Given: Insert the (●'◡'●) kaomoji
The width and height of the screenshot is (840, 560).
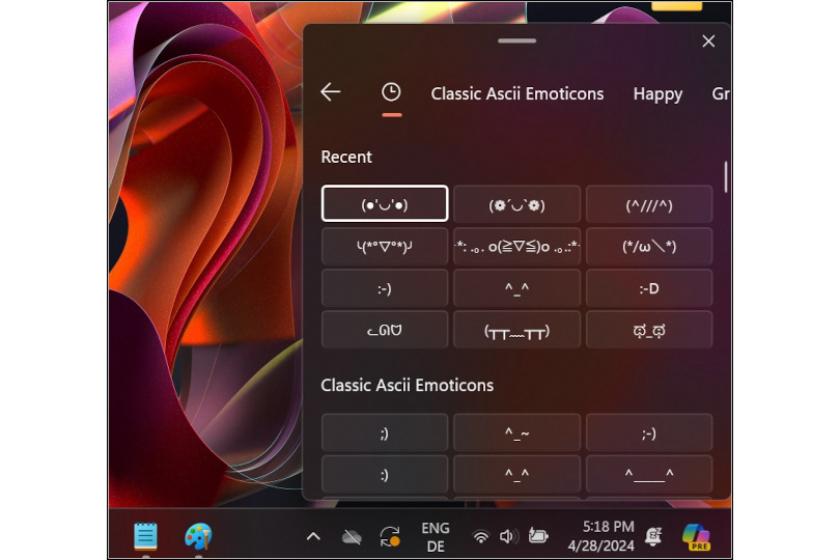Looking at the screenshot, I should click(x=385, y=204).
